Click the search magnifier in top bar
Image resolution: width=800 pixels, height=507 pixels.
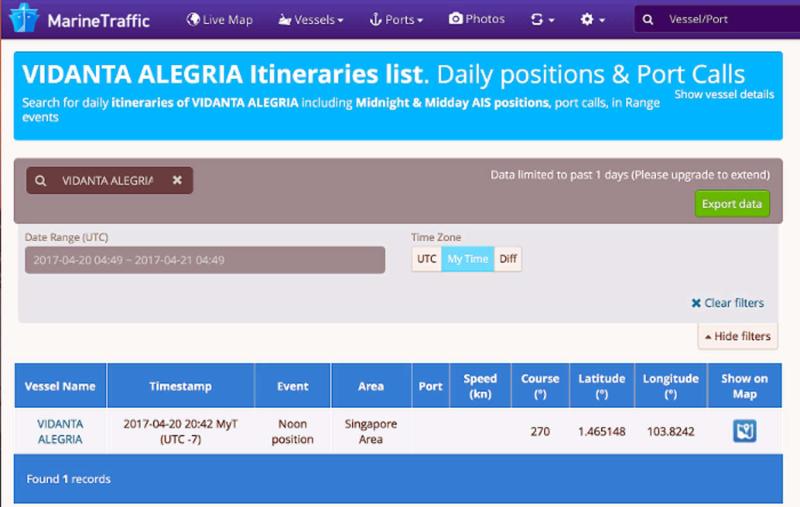click(649, 20)
